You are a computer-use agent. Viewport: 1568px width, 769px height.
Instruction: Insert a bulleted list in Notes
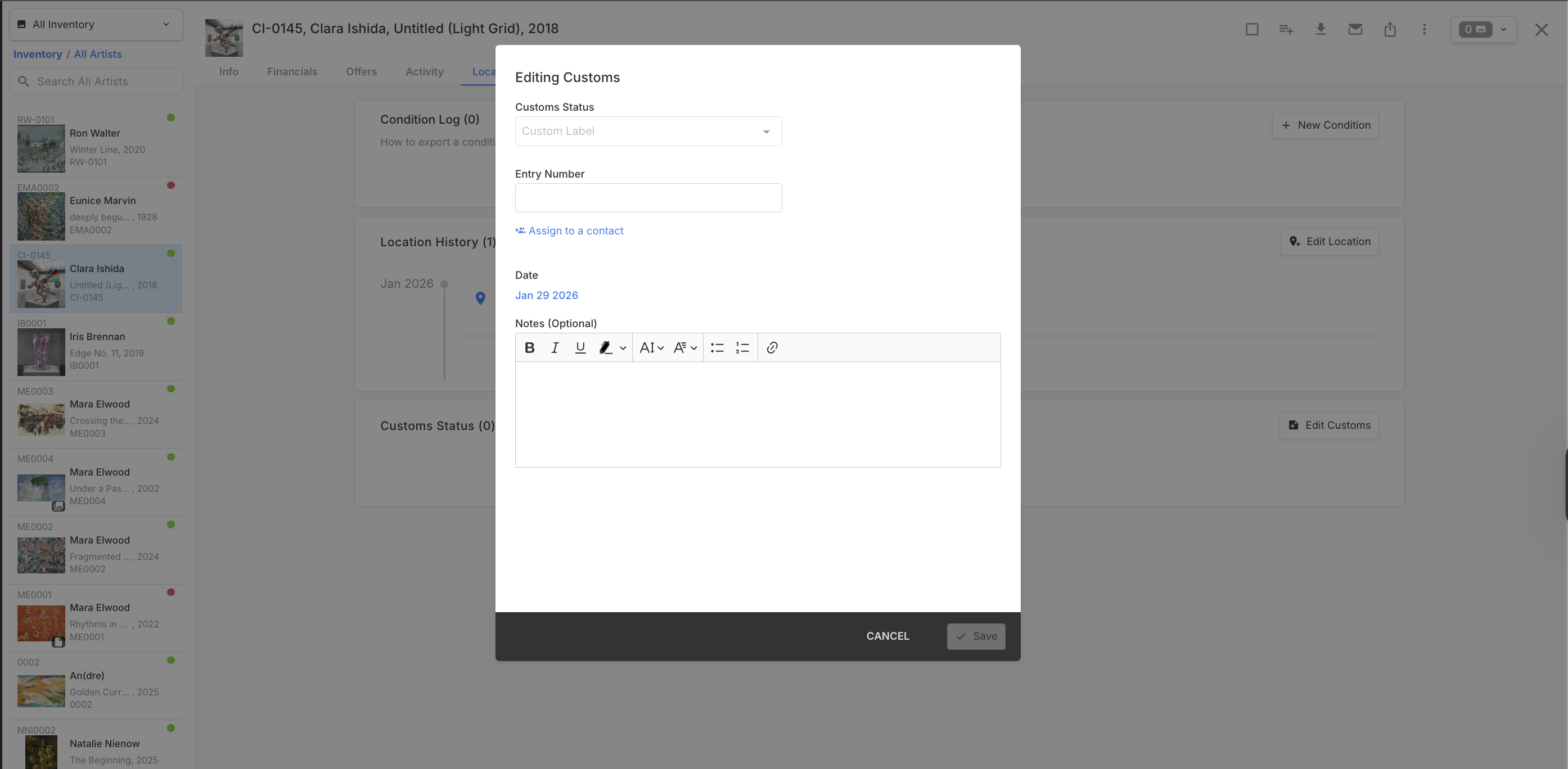click(x=717, y=347)
